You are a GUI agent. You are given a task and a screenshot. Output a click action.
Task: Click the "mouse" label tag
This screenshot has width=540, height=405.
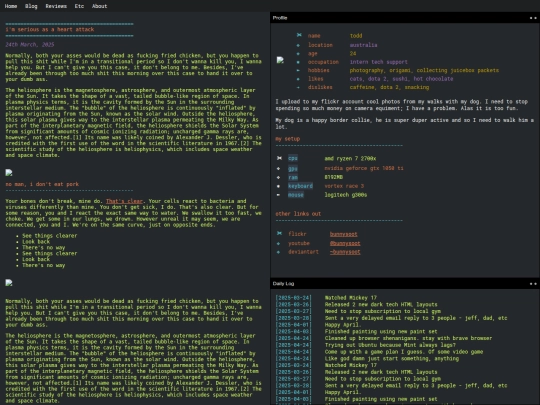tap(296, 195)
